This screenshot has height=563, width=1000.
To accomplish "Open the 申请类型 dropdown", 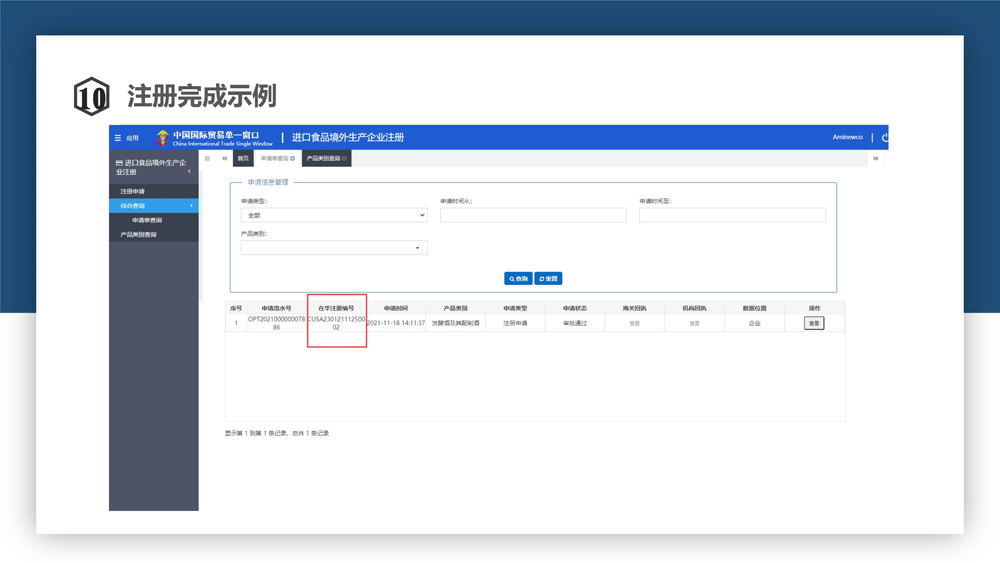I will [x=333, y=215].
